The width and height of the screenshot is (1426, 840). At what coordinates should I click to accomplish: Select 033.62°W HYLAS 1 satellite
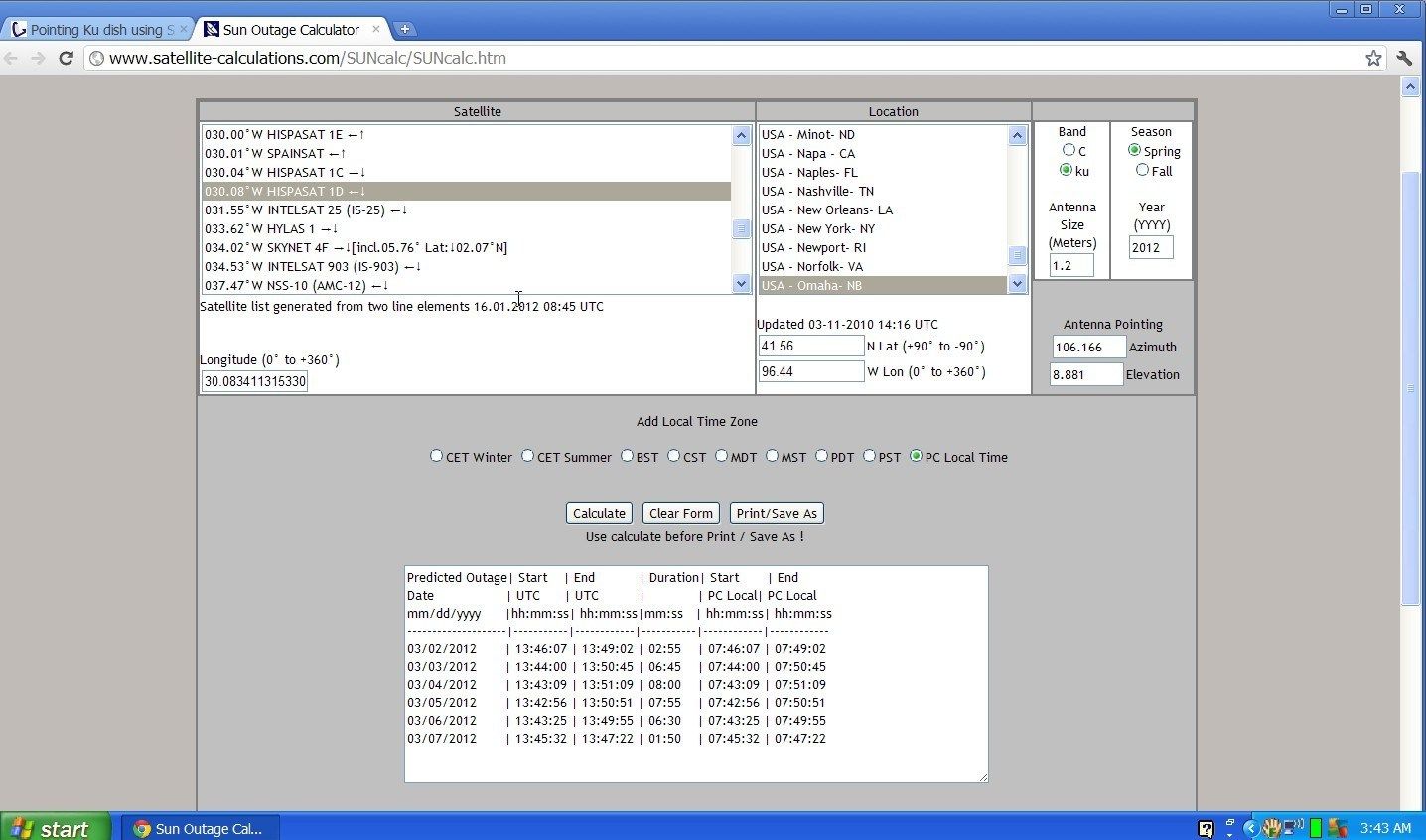(466, 228)
